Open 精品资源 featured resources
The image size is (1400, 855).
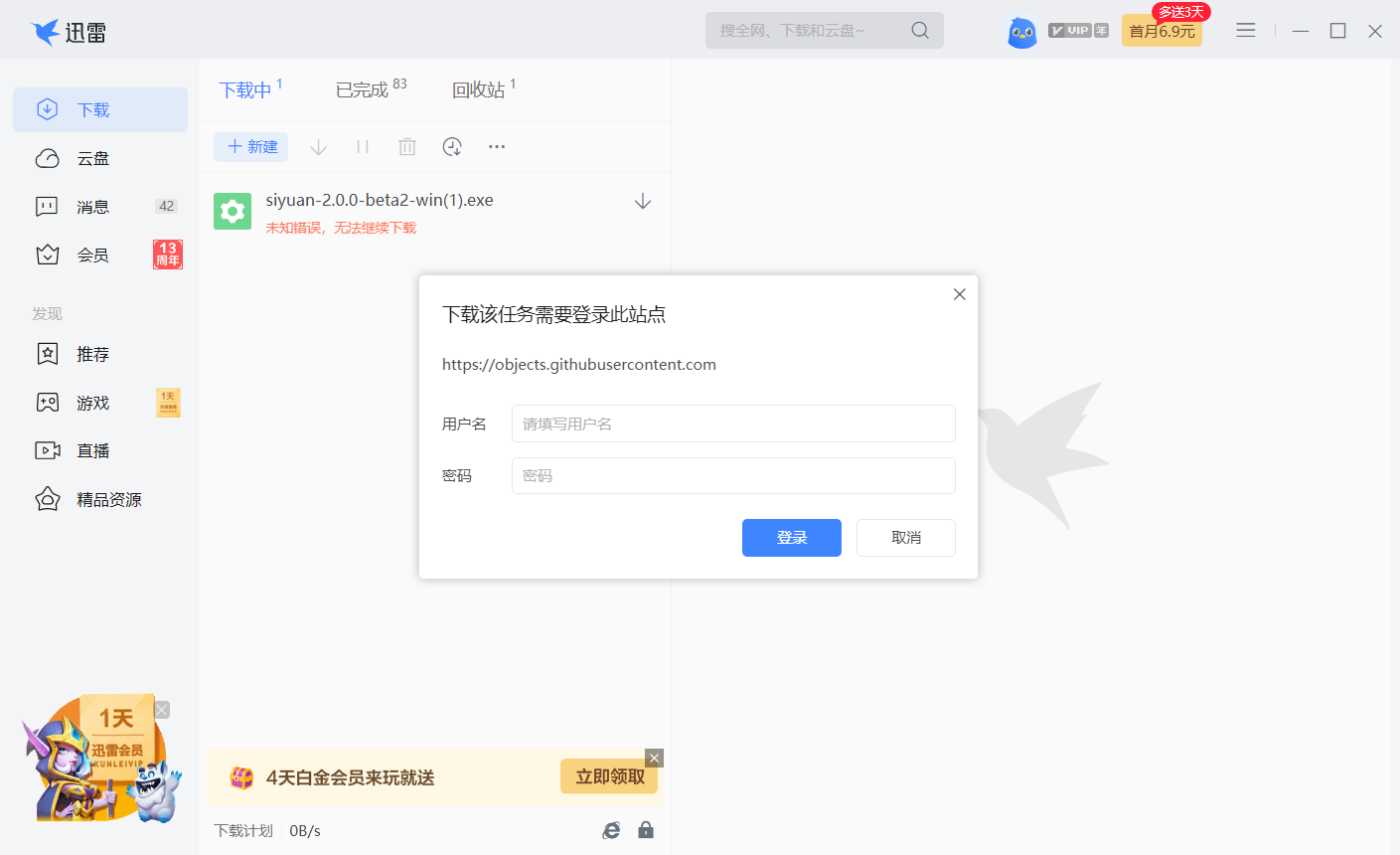click(x=100, y=499)
